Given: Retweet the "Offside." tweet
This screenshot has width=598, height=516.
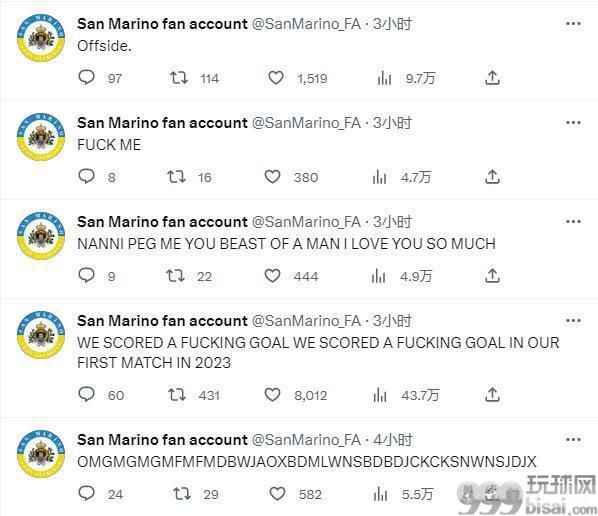Looking at the screenshot, I should point(178,78).
